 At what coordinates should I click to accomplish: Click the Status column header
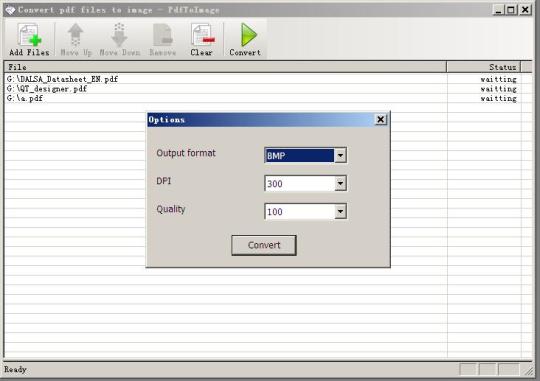[484, 67]
